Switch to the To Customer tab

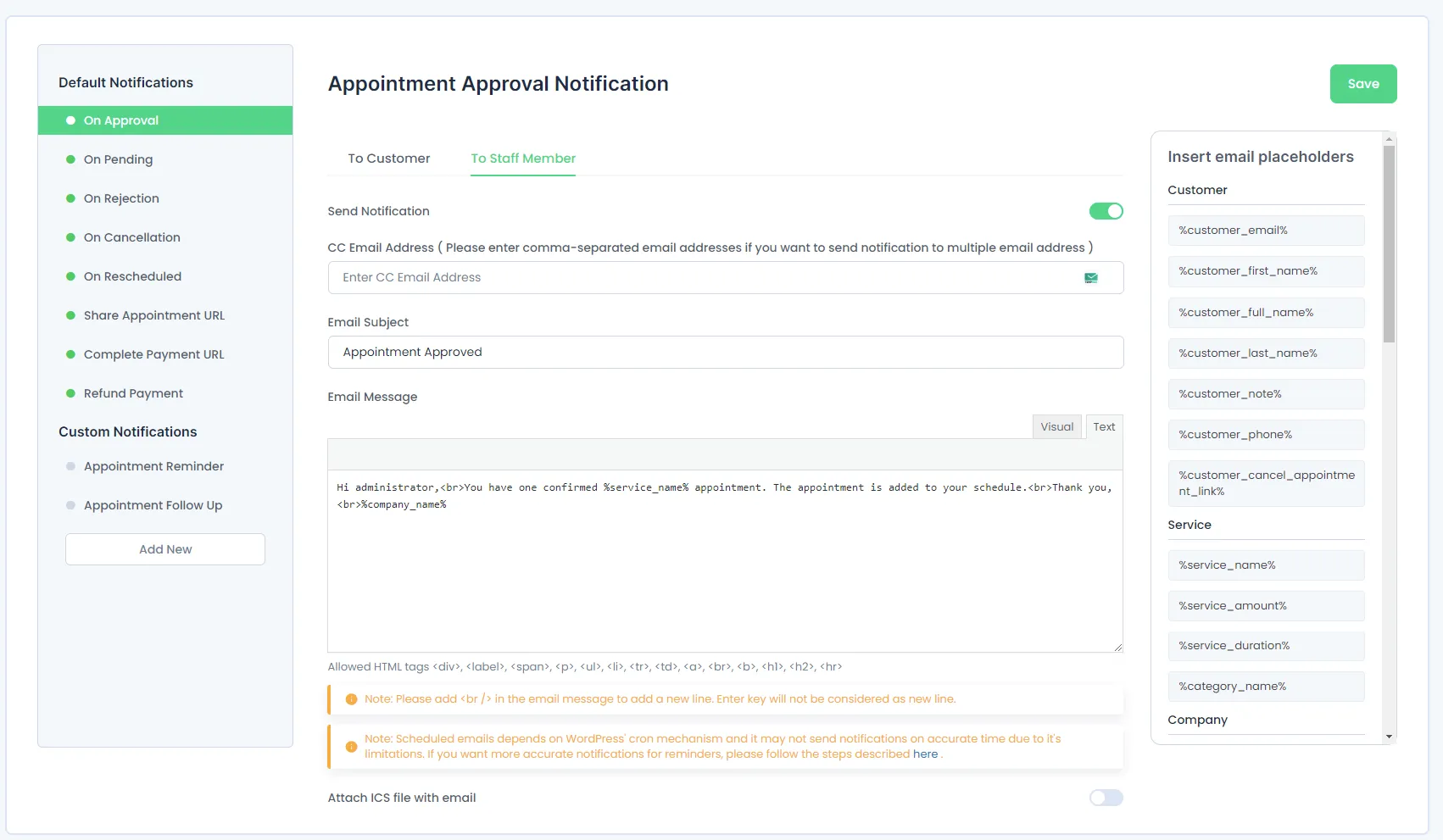(x=388, y=159)
